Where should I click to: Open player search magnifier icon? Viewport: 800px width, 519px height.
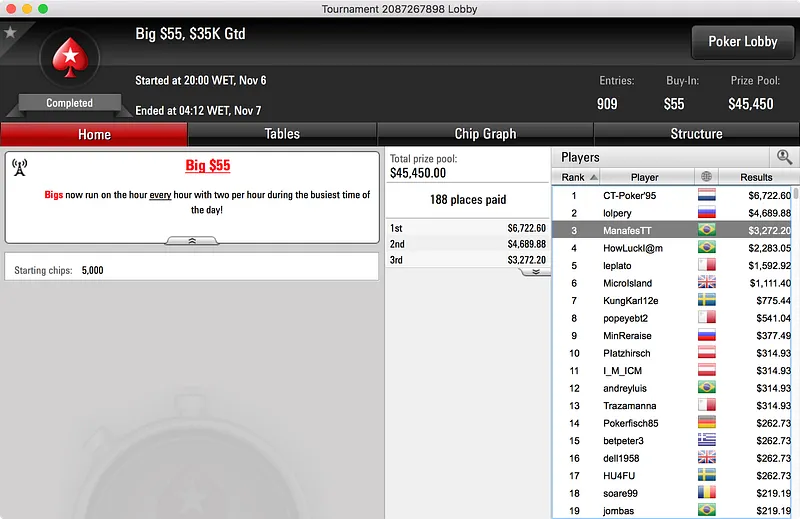[784, 157]
